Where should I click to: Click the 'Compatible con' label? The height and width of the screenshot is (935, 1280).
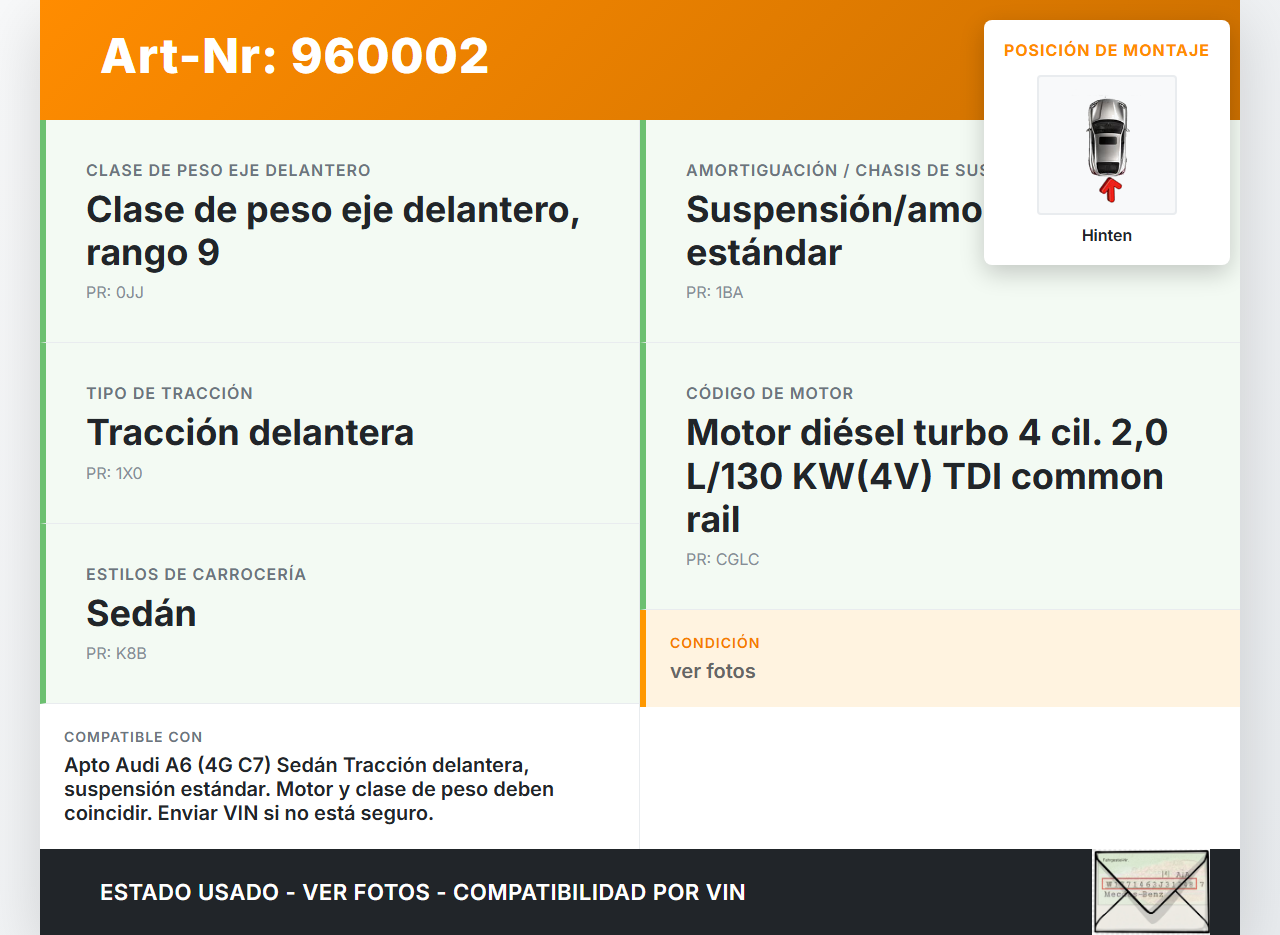(133, 737)
